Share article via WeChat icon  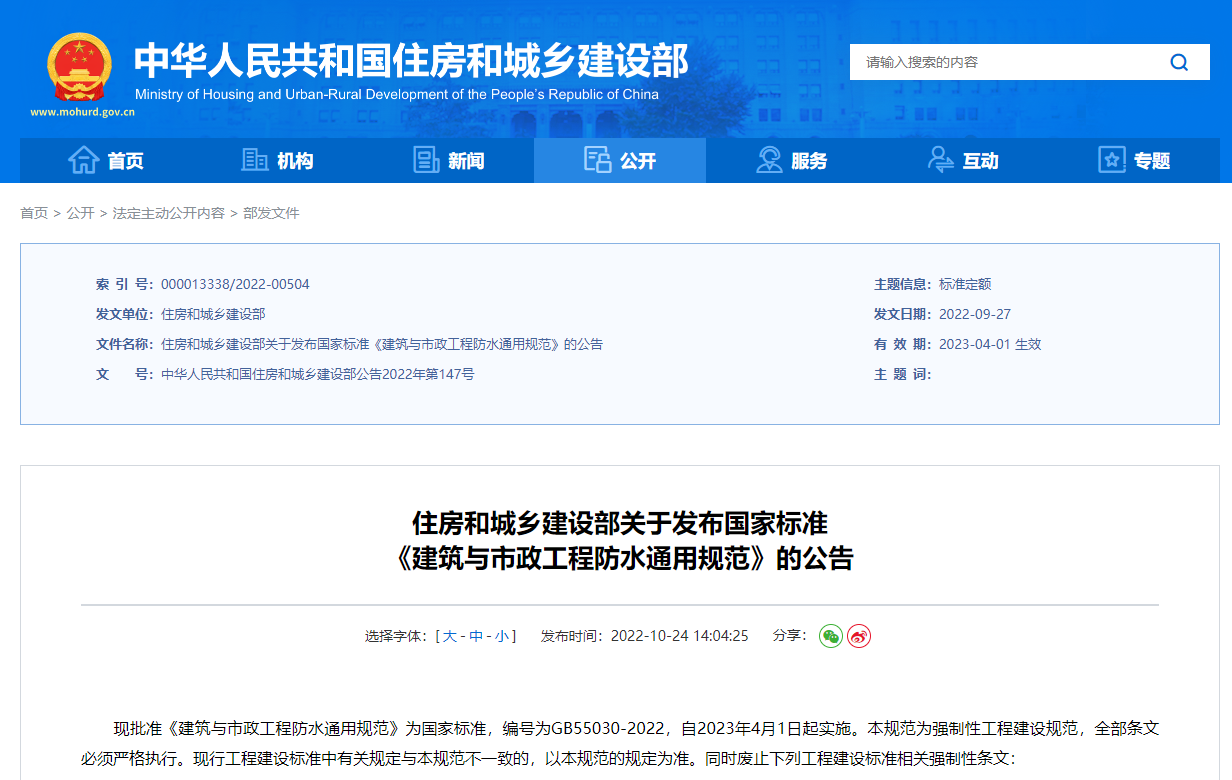click(x=831, y=636)
